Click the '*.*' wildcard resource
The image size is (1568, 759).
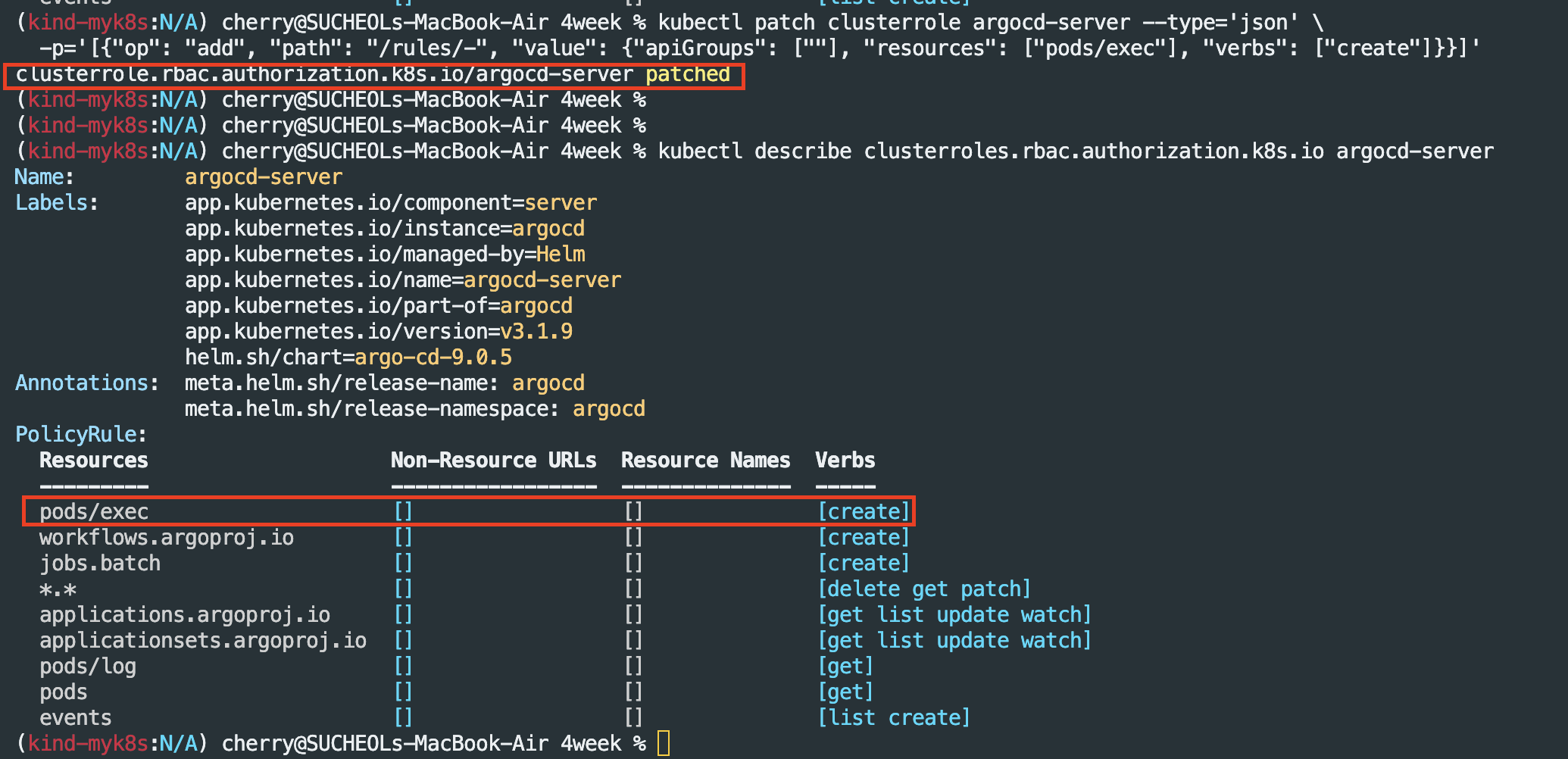tap(58, 589)
